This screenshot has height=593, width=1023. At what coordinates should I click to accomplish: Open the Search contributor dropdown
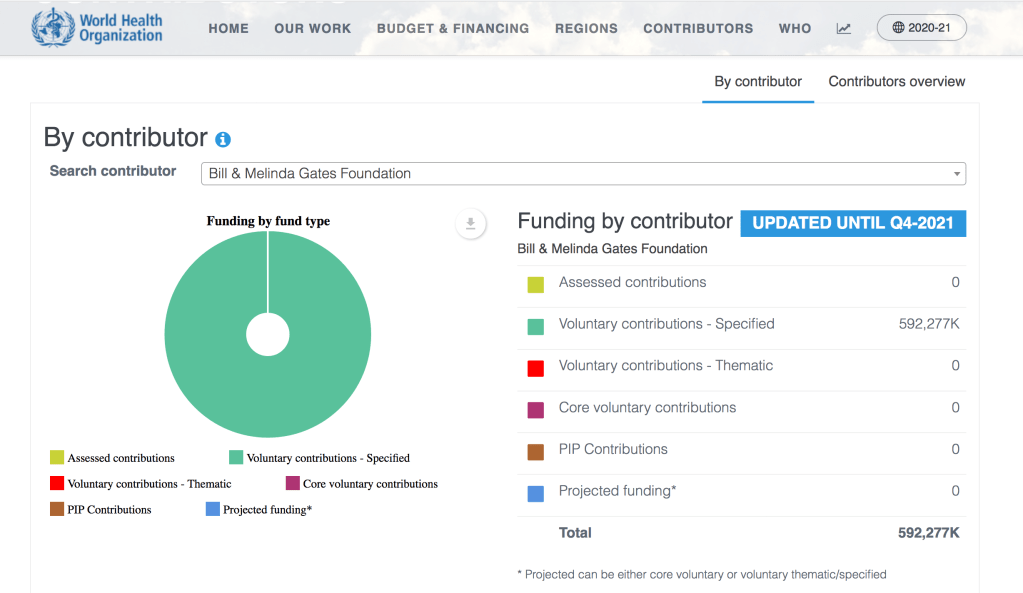coord(583,174)
